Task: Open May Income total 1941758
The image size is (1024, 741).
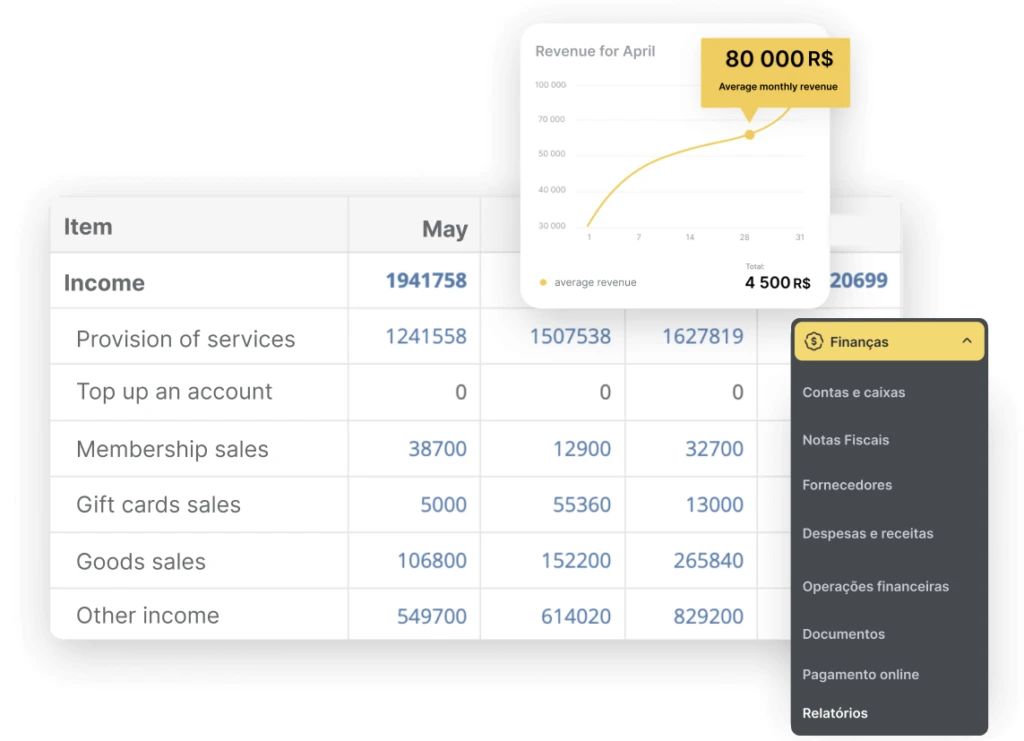Action: pos(426,281)
